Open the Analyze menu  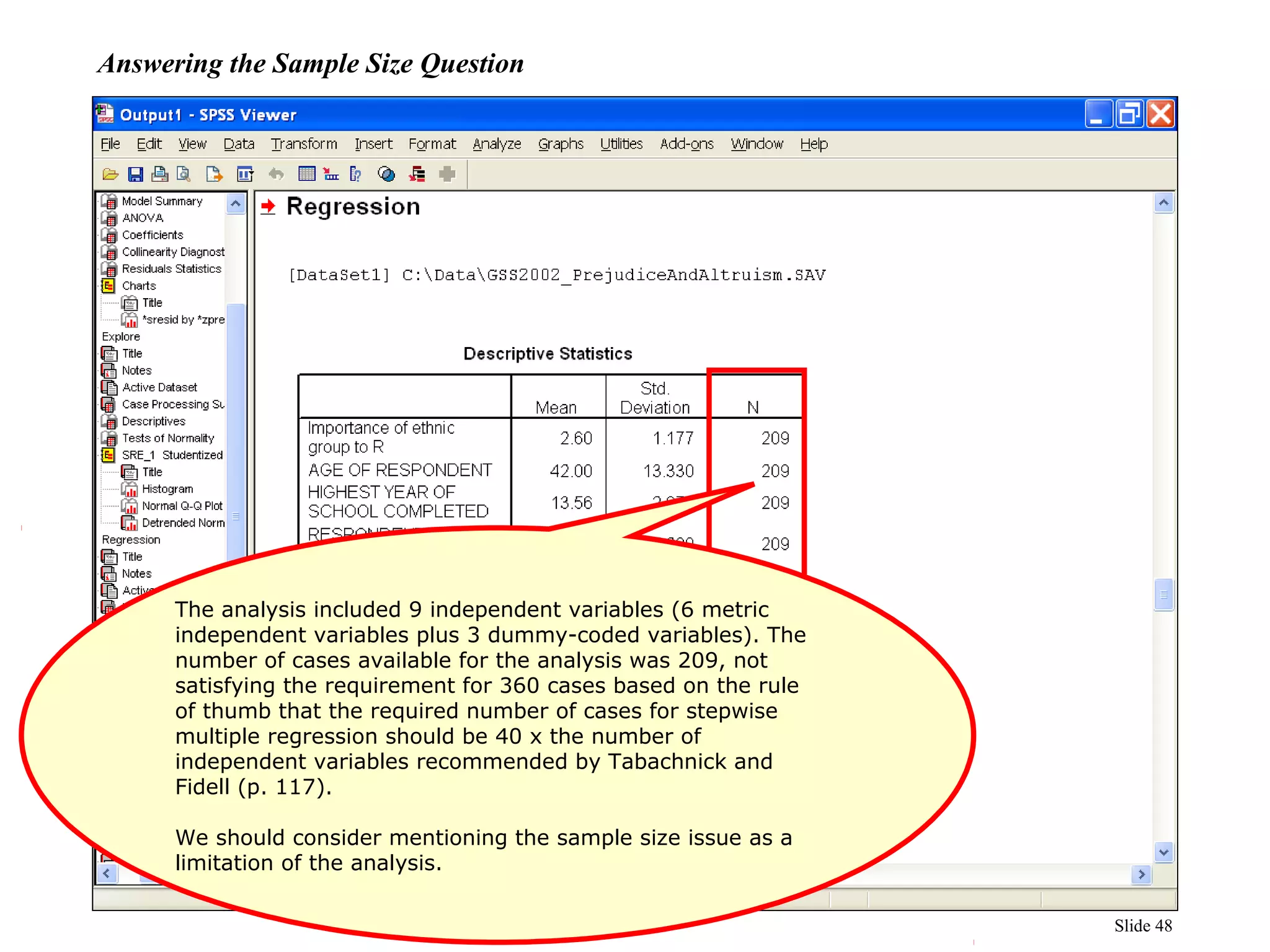pyautogui.click(x=497, y=144)
